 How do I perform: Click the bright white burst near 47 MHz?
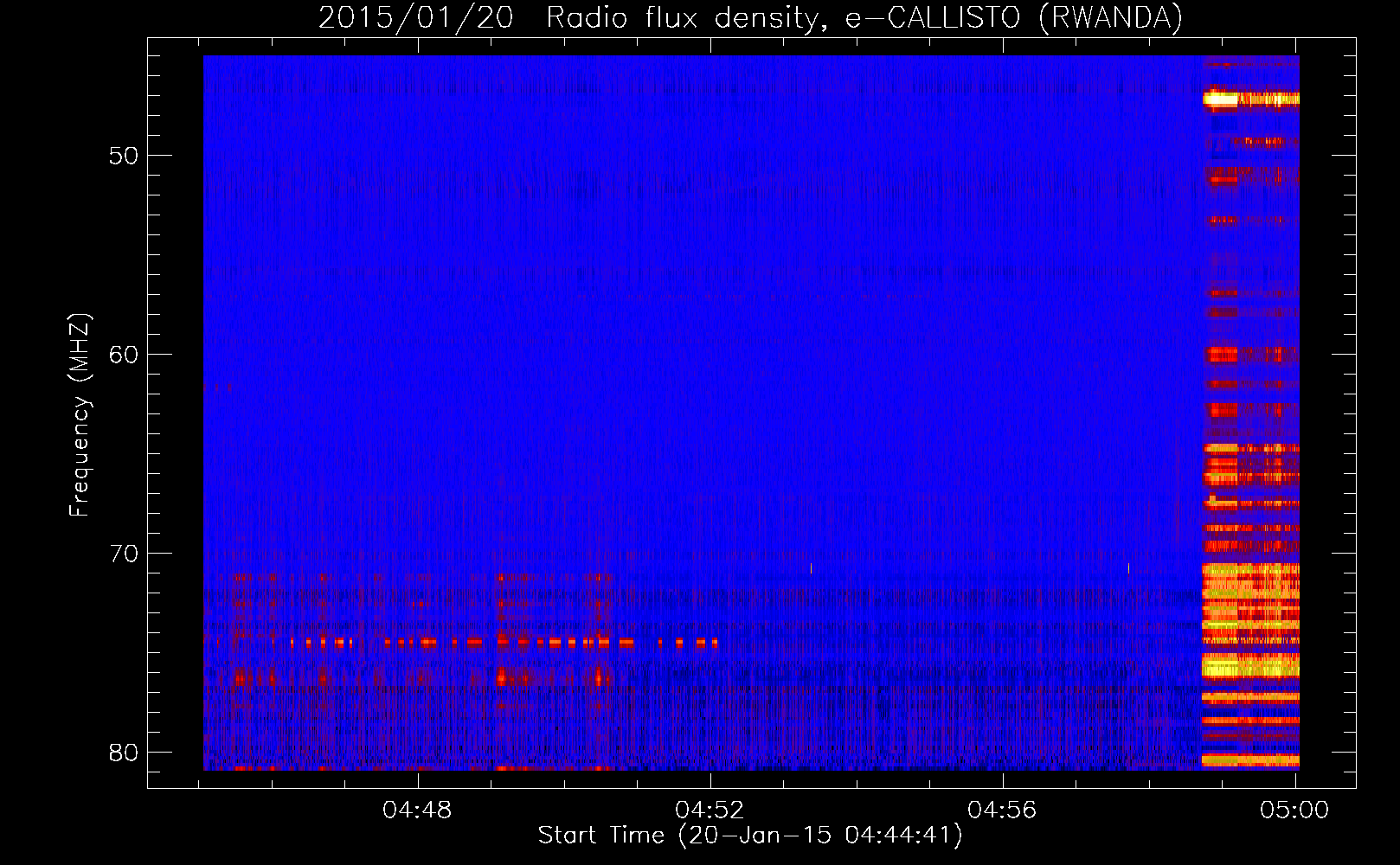1222,99
